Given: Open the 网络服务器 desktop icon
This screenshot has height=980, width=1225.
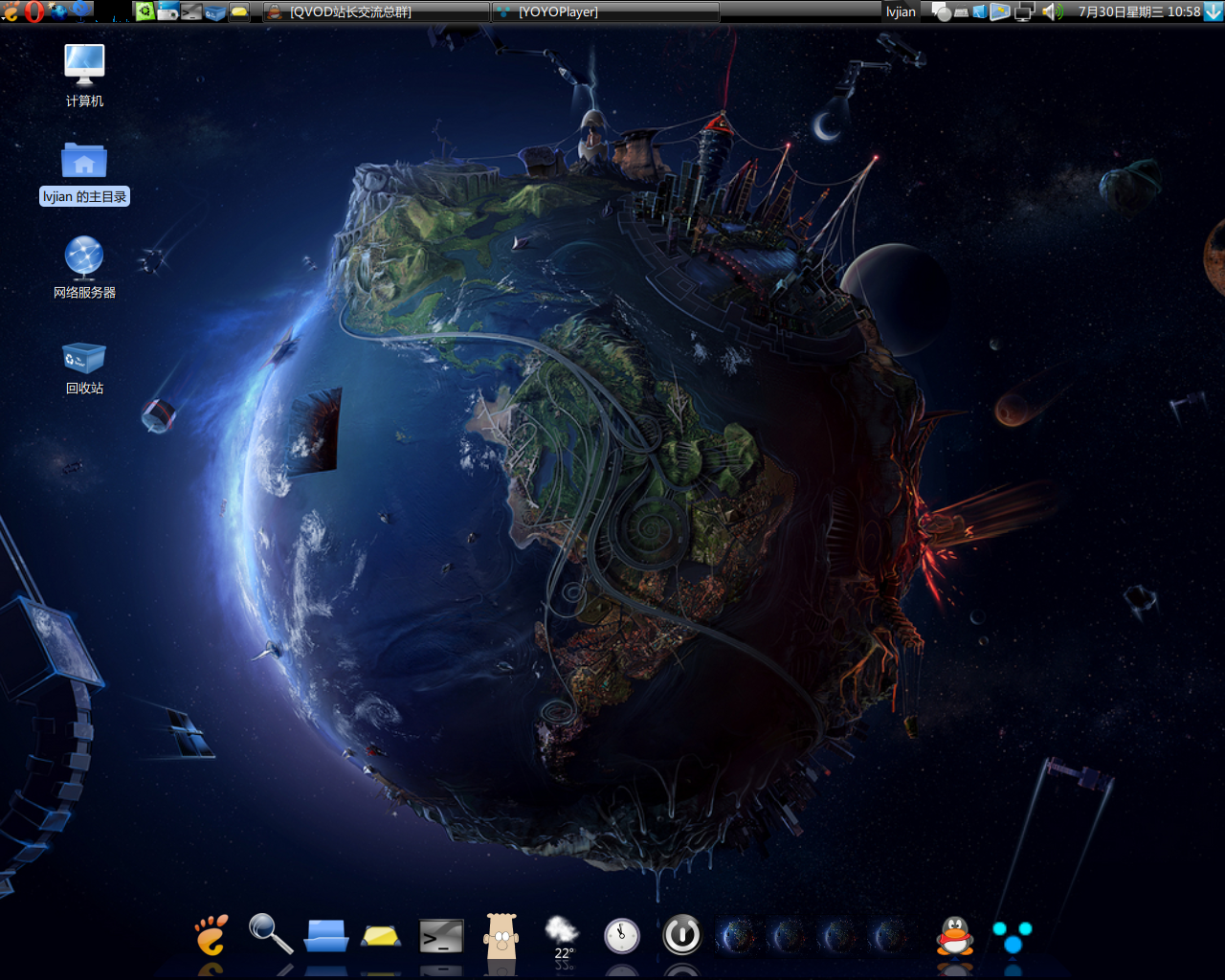Looking at the screenshot, I should [x=84, y=267].
